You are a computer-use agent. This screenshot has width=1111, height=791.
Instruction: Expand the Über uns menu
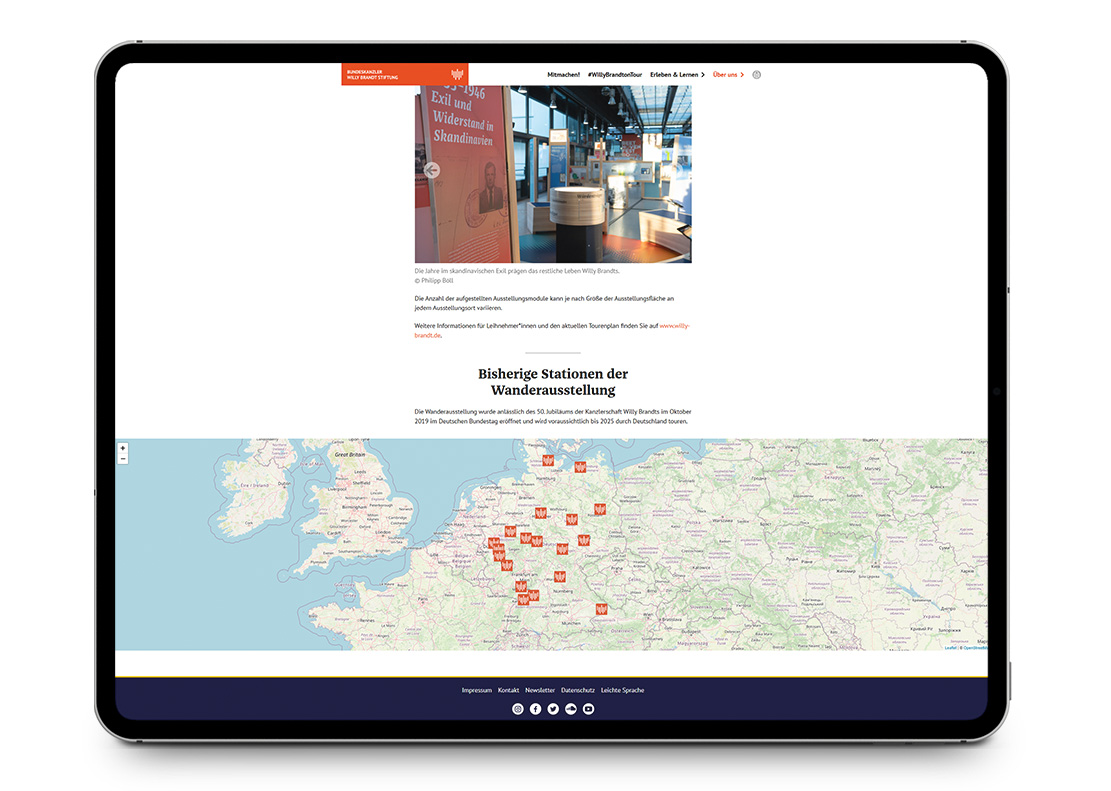pyautogui.click(x=728, y=75)
